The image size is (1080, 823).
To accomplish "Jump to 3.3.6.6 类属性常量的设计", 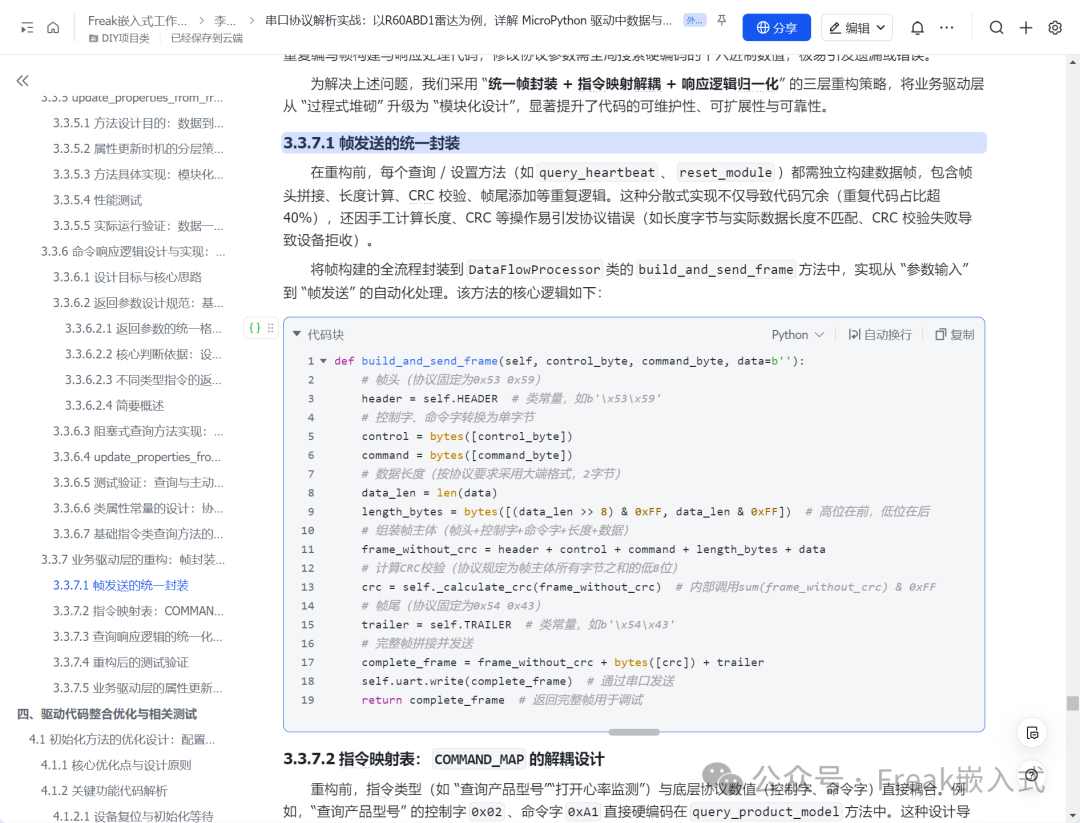I will tap(138, 509).
